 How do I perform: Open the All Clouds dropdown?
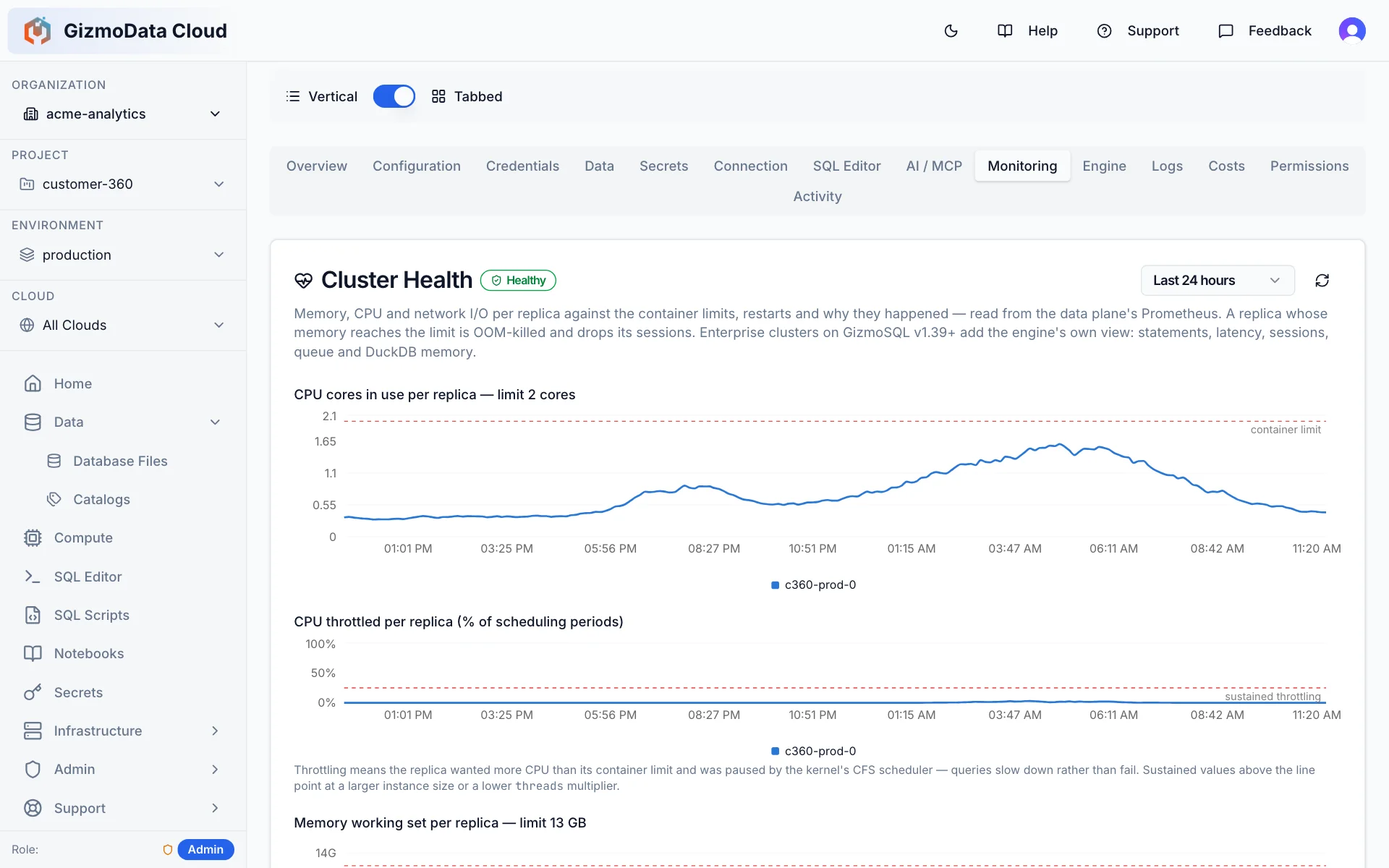(123, 325)
